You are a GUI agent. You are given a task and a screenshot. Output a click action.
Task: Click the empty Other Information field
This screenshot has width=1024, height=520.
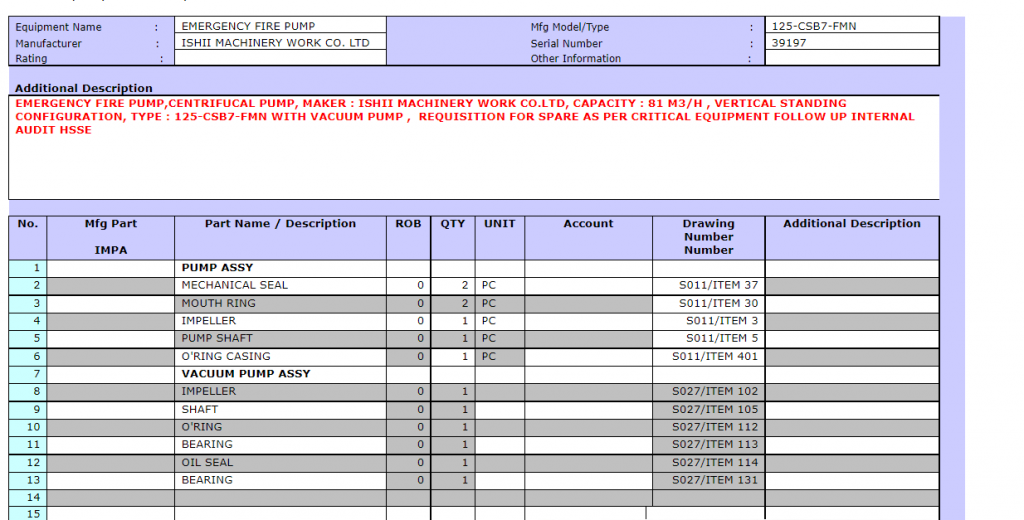click(851, 59)
